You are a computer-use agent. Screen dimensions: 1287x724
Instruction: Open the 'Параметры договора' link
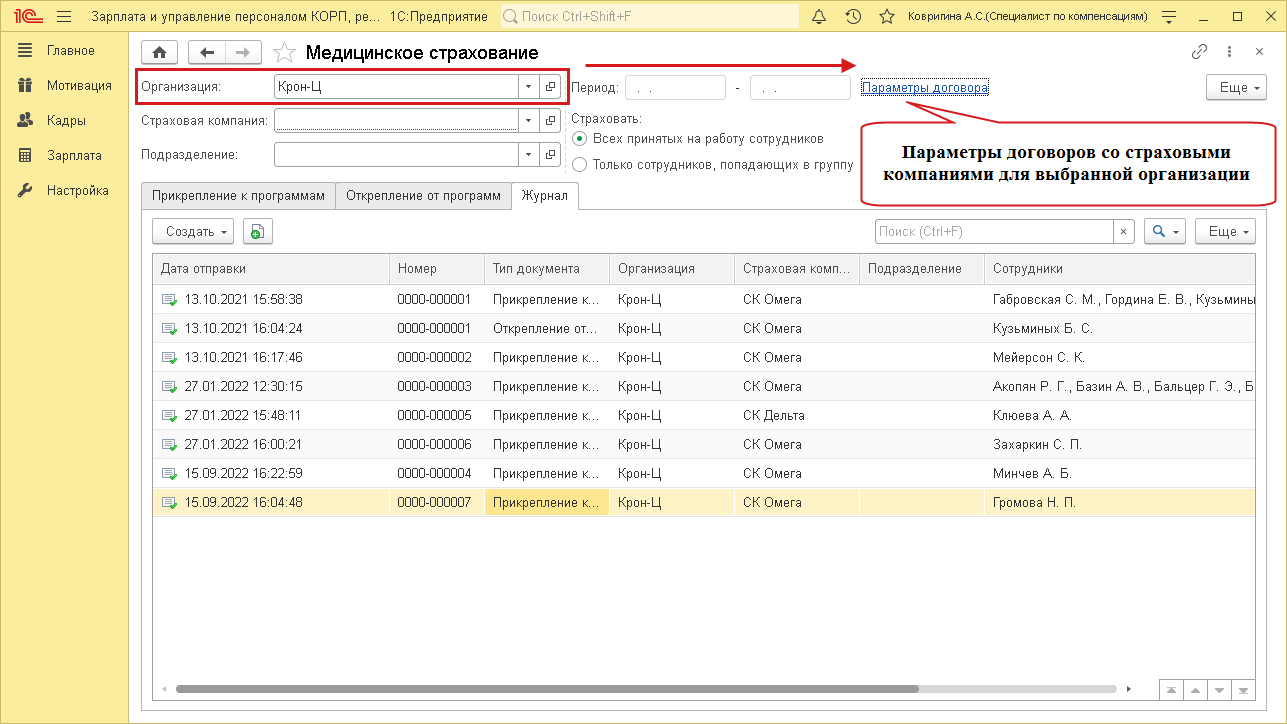tap(924, 88)
